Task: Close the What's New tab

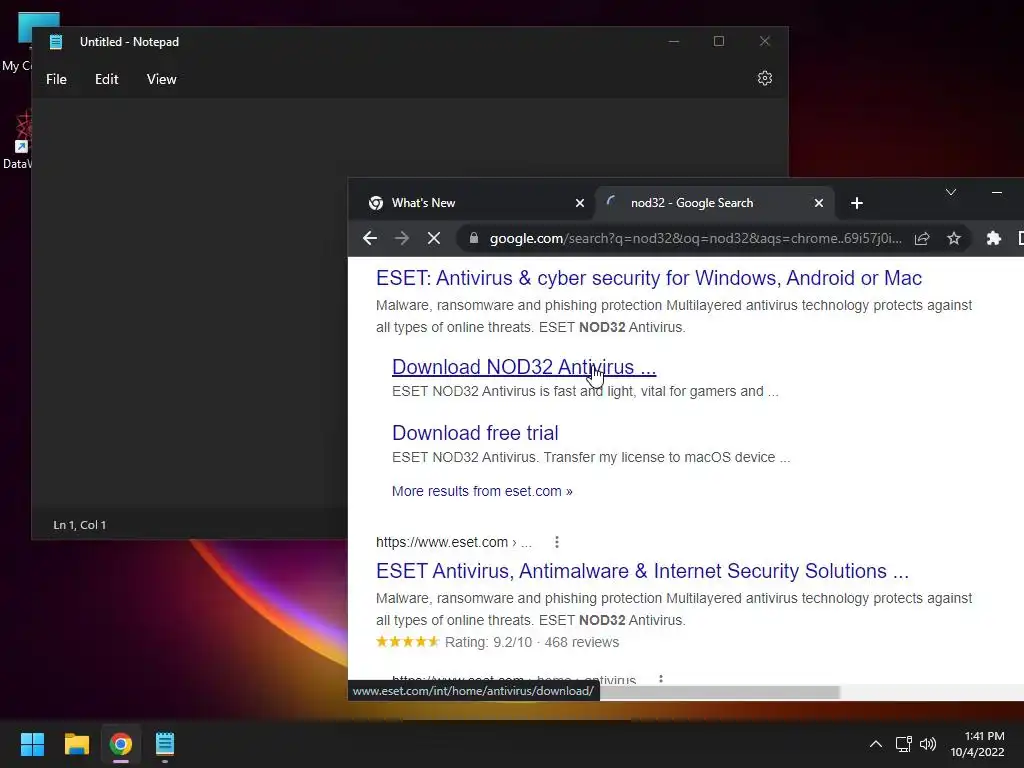Action: click(579, 203)
